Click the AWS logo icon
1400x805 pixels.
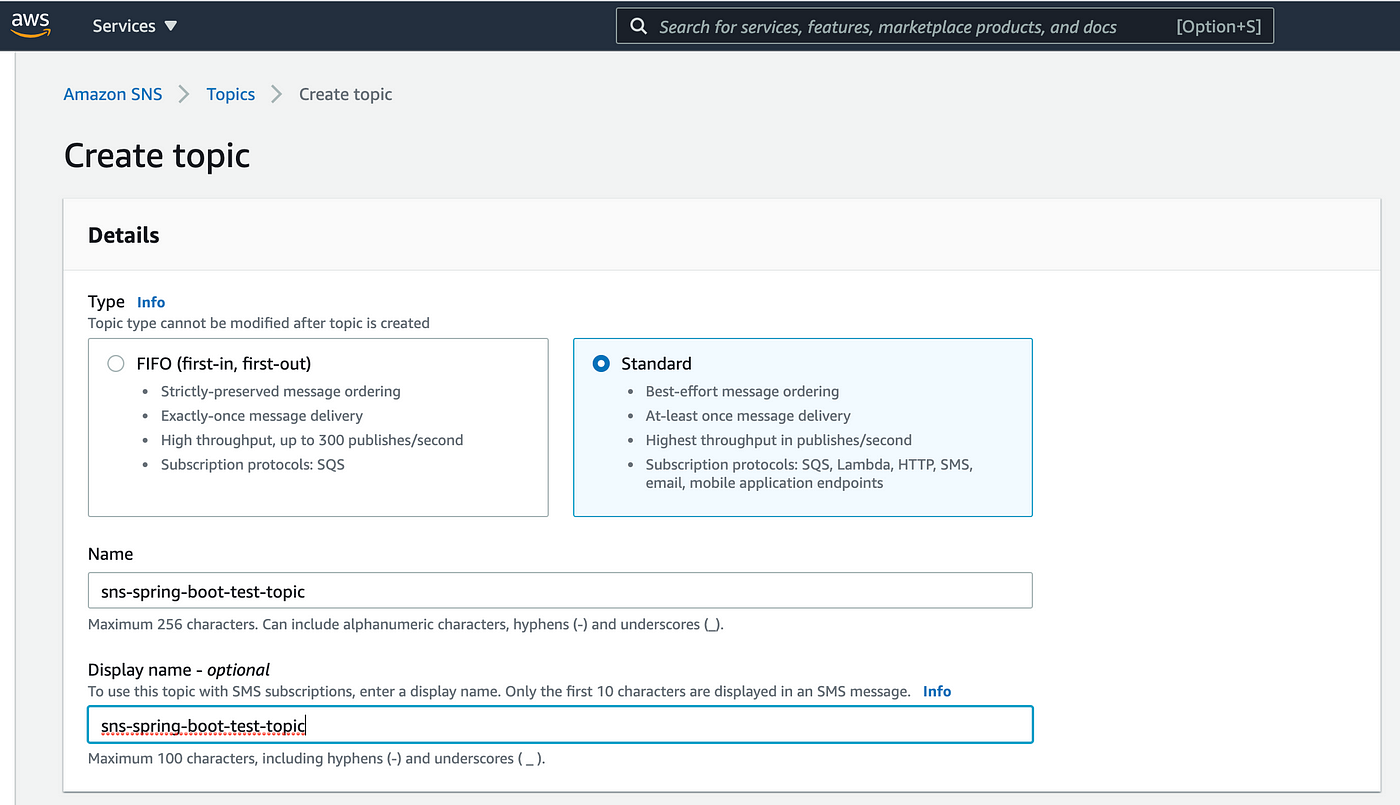click(31, 25)
